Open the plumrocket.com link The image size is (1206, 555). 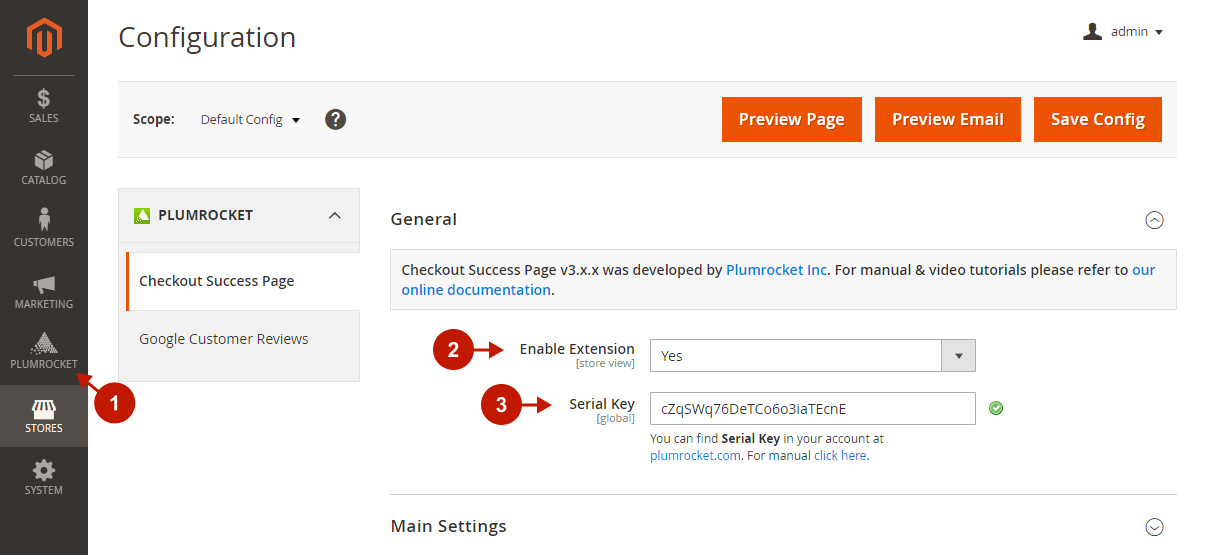(x=695, y=455)
